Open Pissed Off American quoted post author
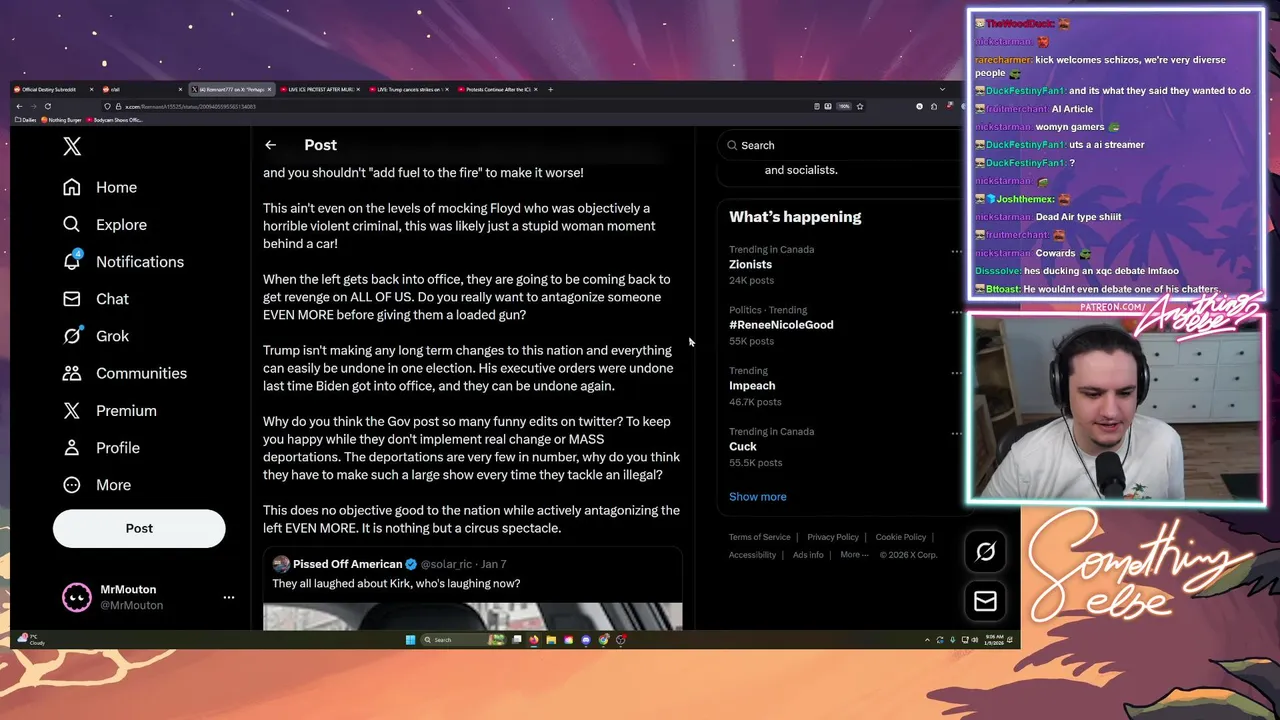Screen dimensions: 1280x720 [x=347, y=565]
